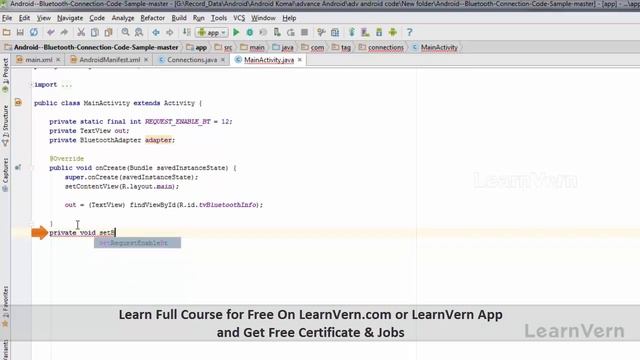Open the AVD Manager icon
The image size is (640, 360).
(x=365, y=32)
